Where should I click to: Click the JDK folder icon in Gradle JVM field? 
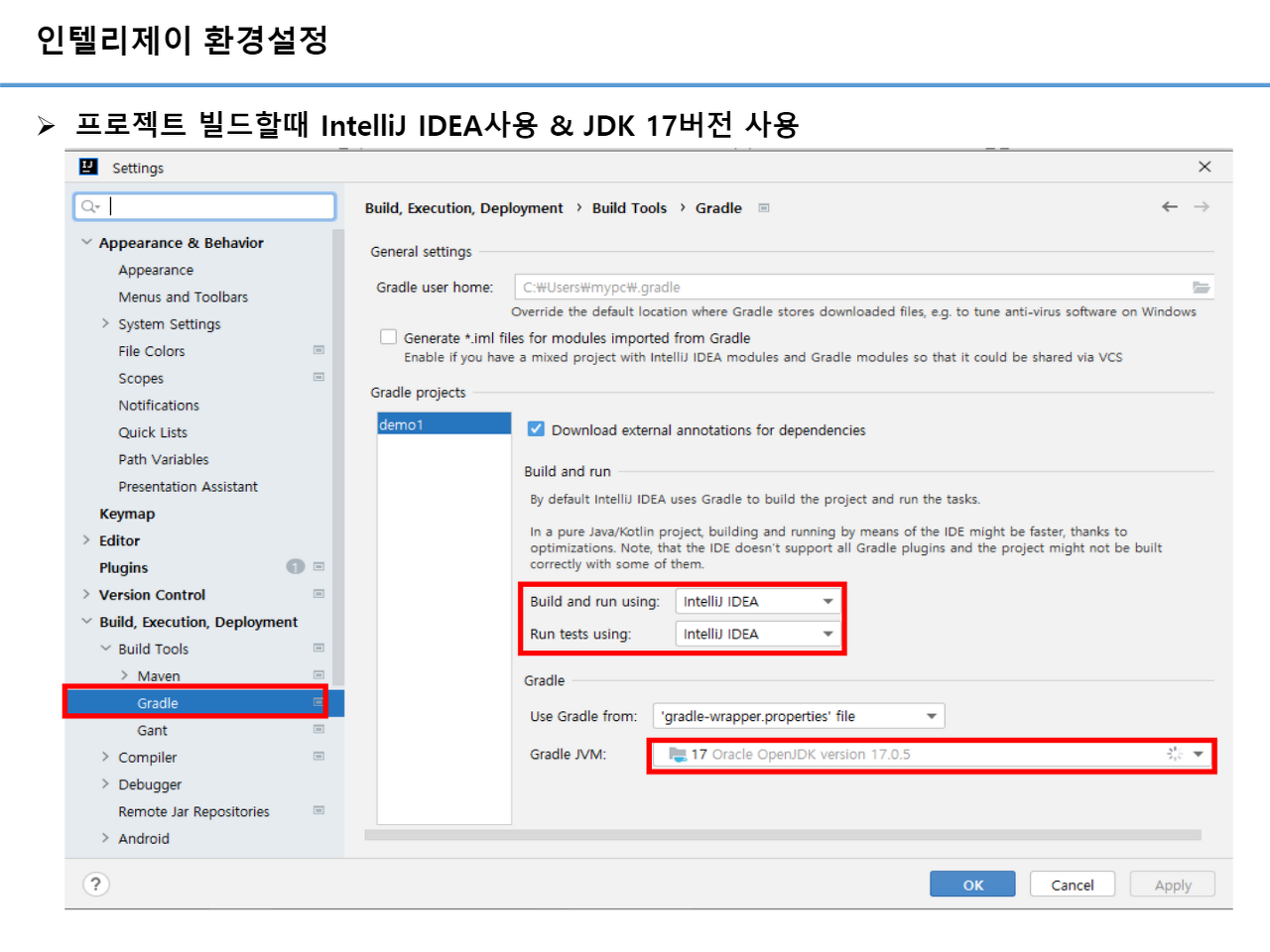click(678, 755)
